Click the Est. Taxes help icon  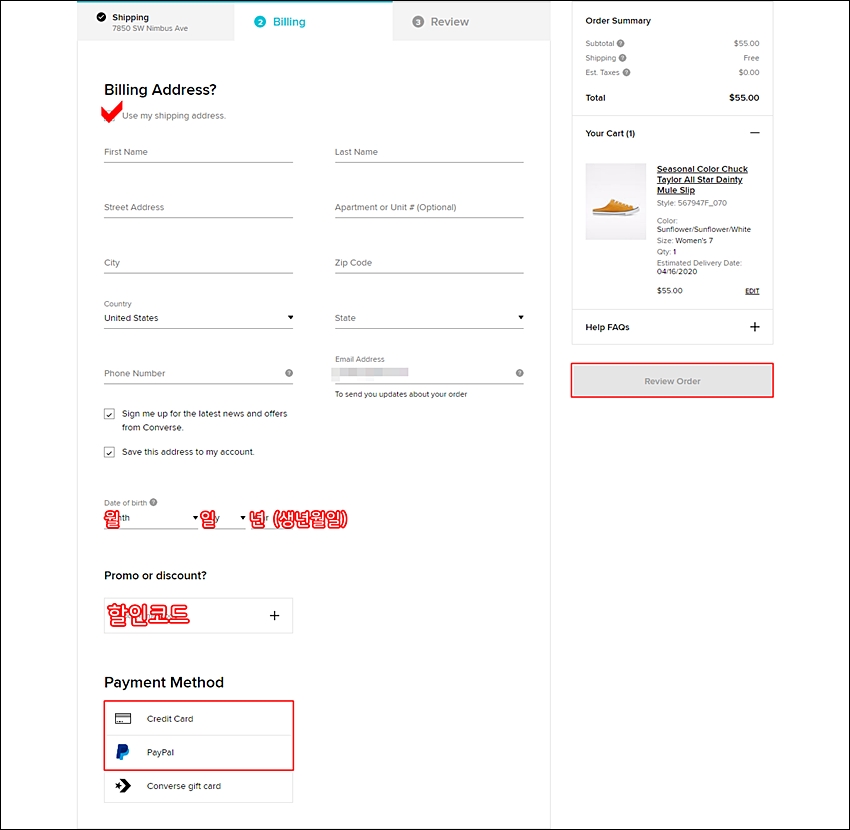coord(626,73)
